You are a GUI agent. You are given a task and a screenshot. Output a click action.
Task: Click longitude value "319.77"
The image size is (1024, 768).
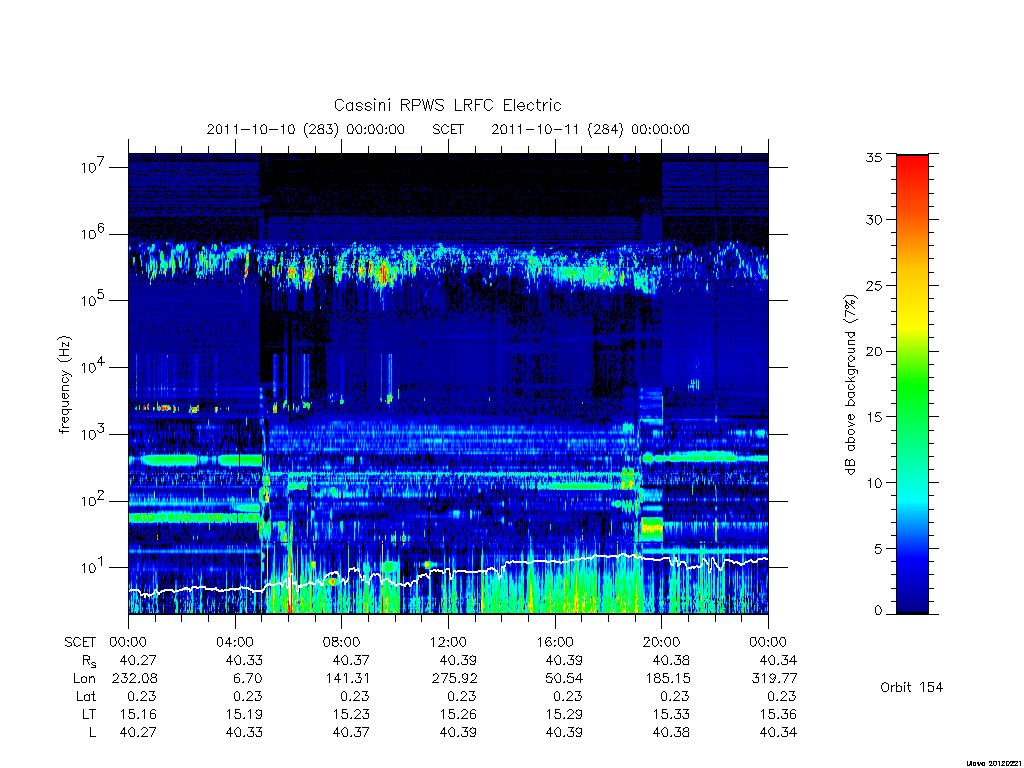(x=774, y=679)
